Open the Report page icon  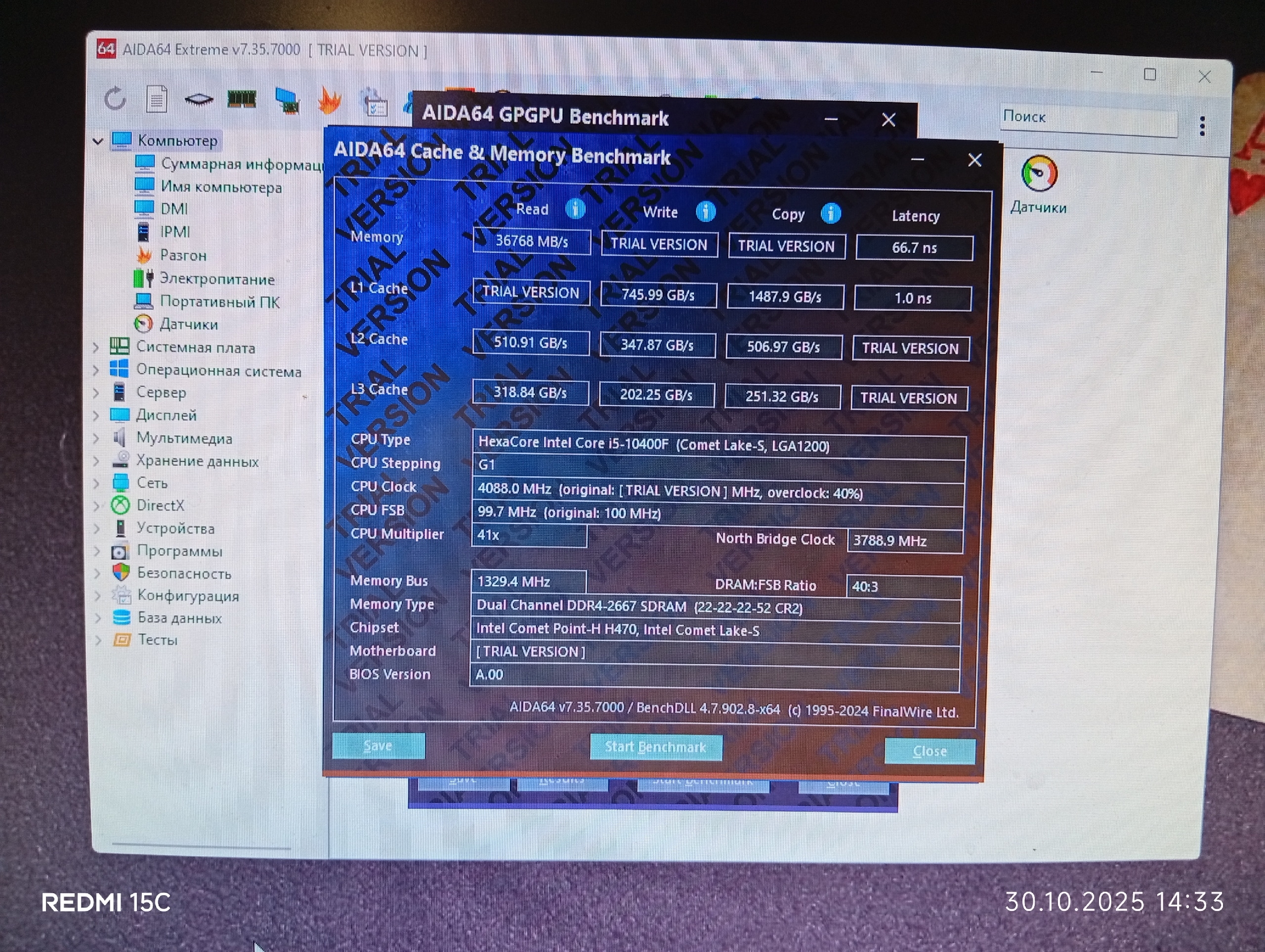coord(156,99)
